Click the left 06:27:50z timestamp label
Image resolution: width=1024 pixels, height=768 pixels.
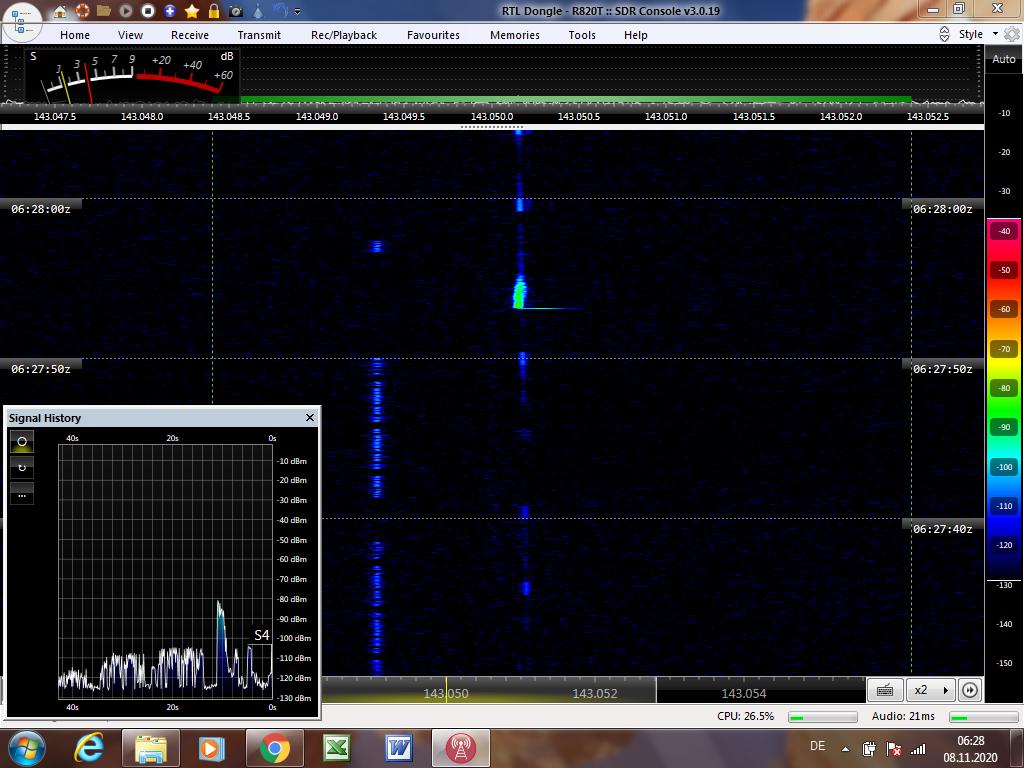(40, 369)
